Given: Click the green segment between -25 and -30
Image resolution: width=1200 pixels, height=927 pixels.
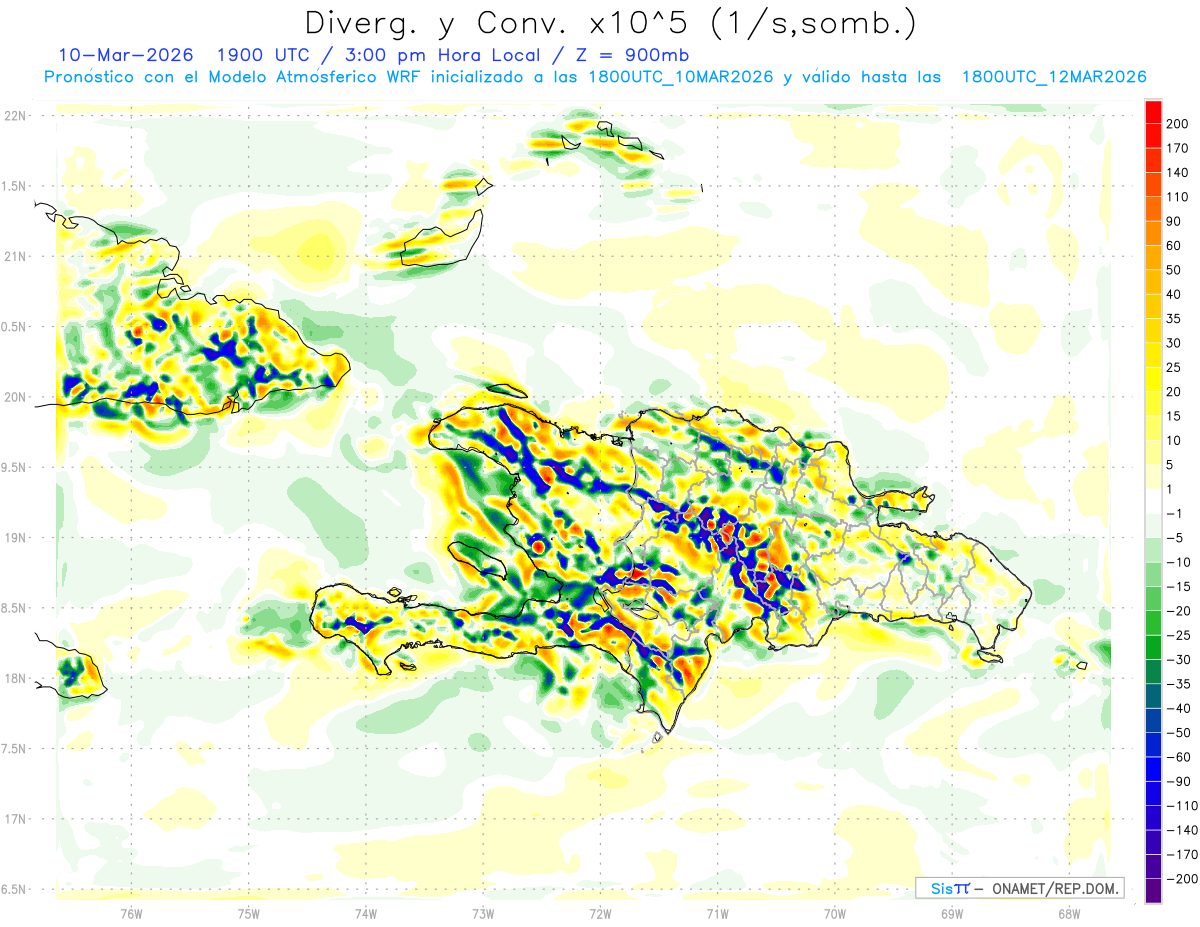Looking at the screenshot, I should [x=1153, y=648].
